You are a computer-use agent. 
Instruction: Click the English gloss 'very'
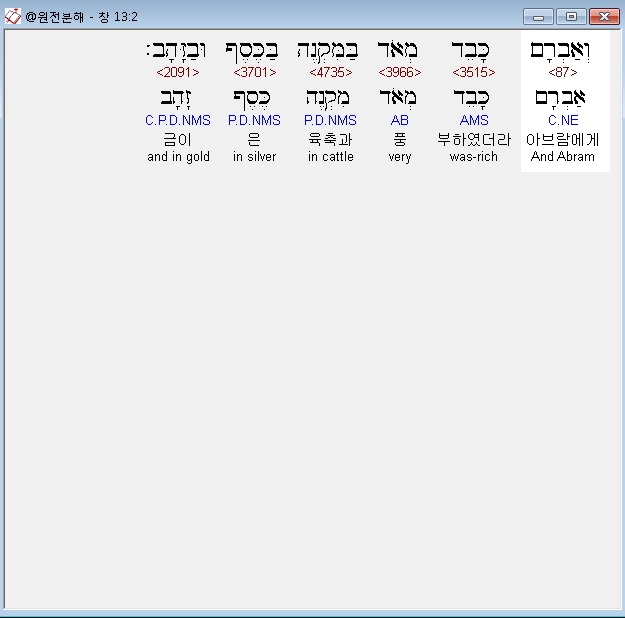(x=399, y=157)
